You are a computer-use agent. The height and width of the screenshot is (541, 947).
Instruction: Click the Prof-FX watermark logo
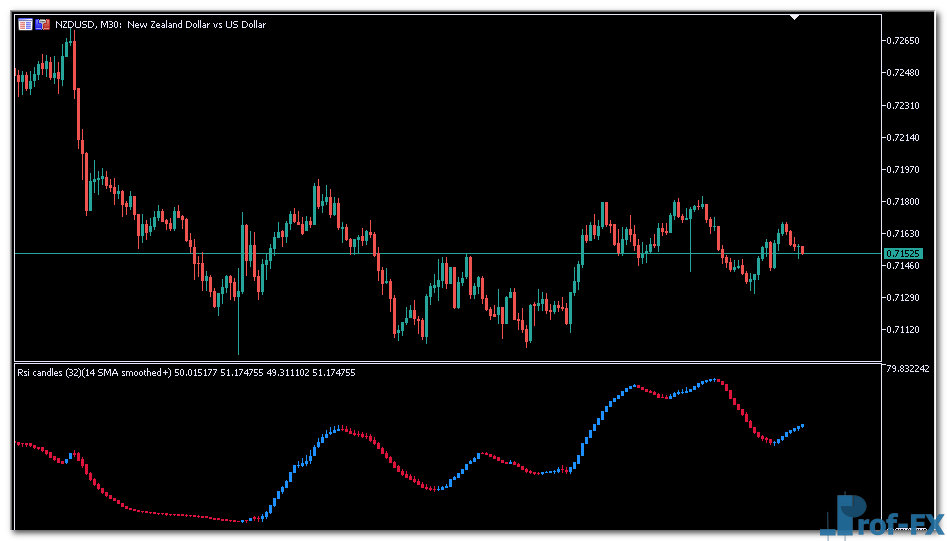(x=880, y=517)
